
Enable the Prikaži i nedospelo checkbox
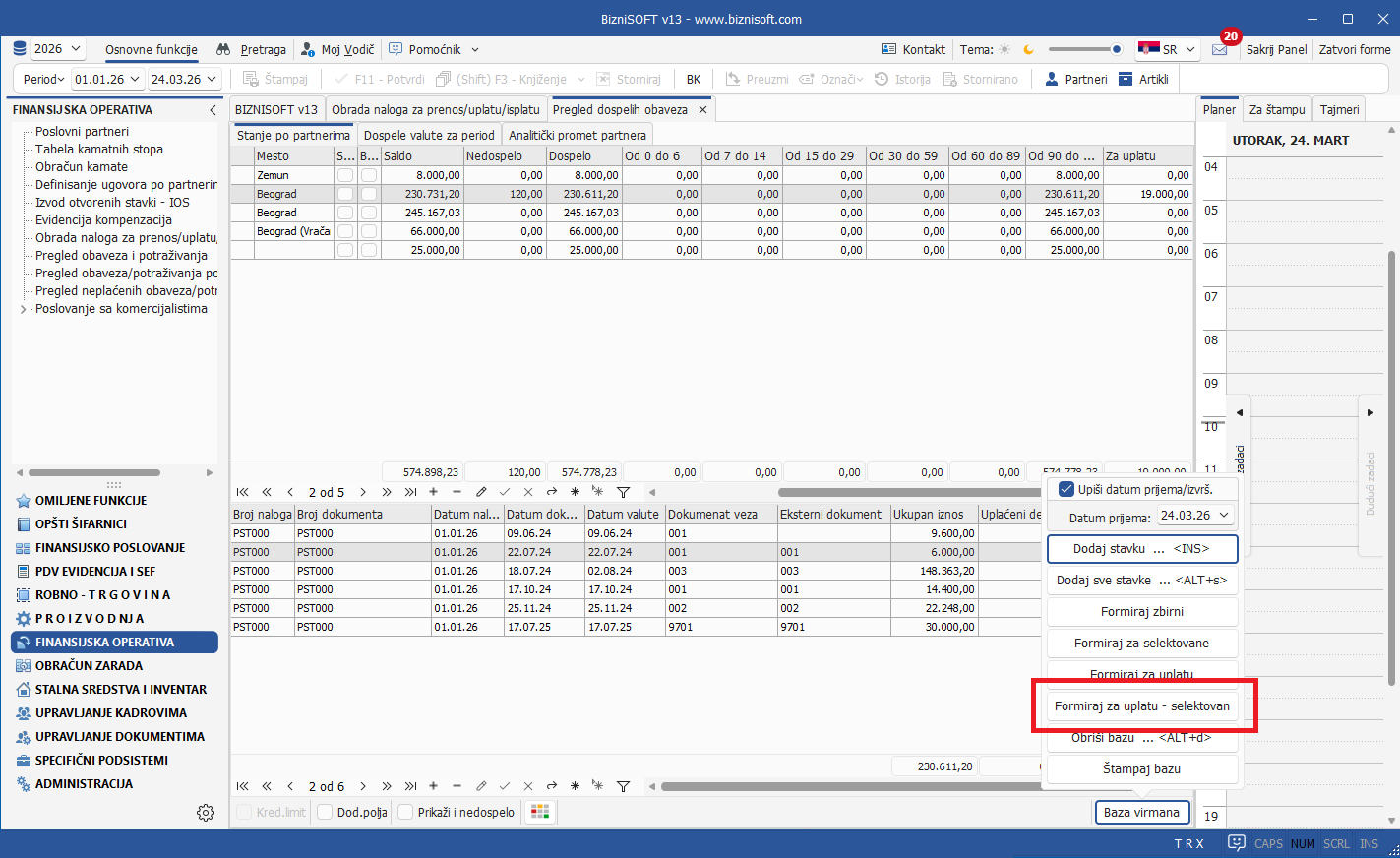(405, 812)
